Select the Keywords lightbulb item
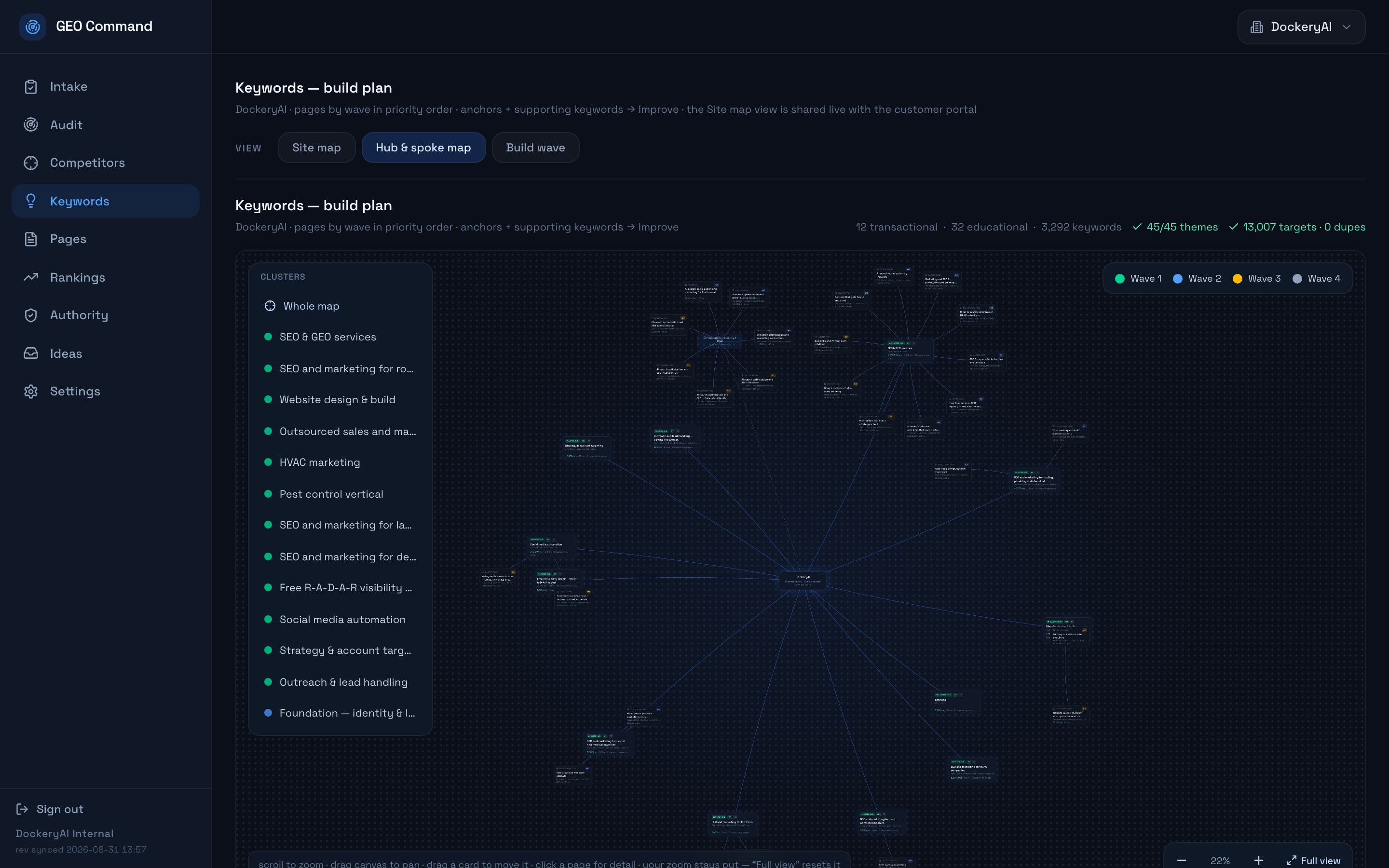The image size is (1389, 868). [106, 201]
